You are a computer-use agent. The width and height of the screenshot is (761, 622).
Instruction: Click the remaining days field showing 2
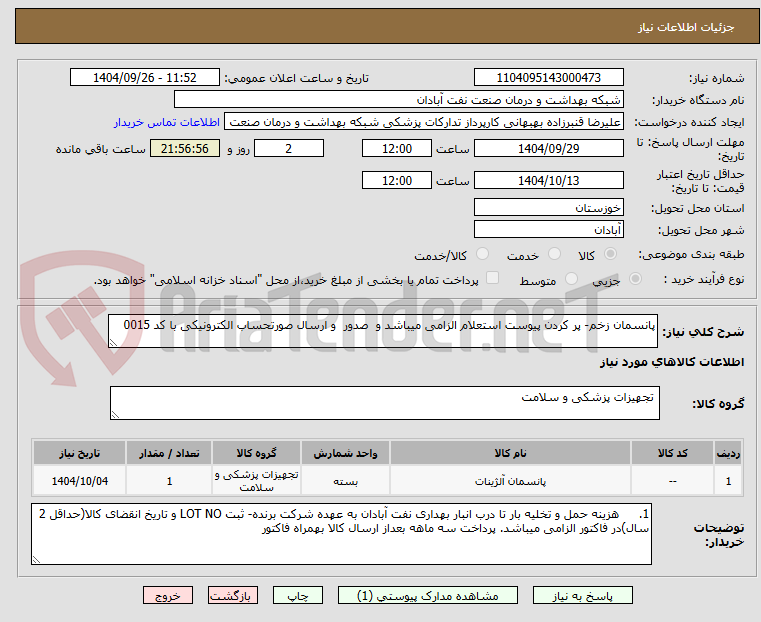click(289, 148)
